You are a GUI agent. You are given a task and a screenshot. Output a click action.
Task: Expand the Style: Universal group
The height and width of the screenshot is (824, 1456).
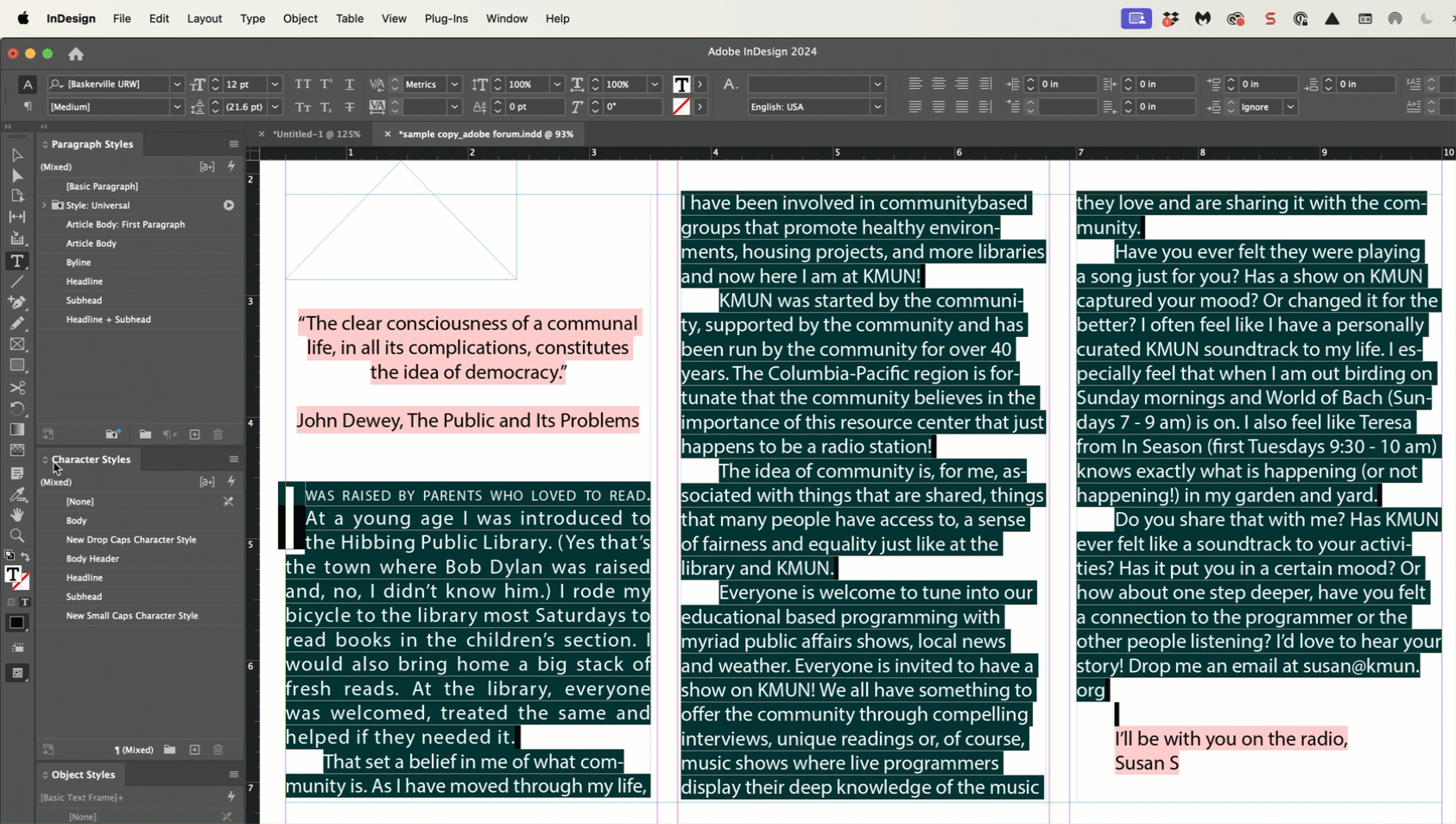click(x=45, y=206)
